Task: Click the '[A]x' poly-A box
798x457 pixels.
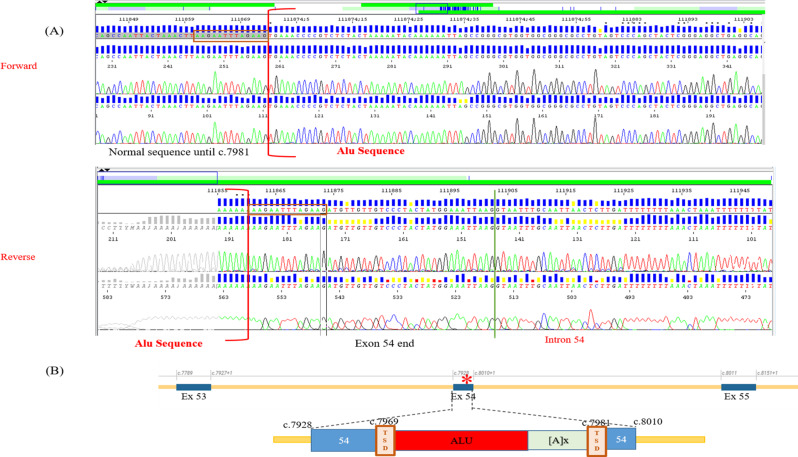Action: (x=558, y=440)
